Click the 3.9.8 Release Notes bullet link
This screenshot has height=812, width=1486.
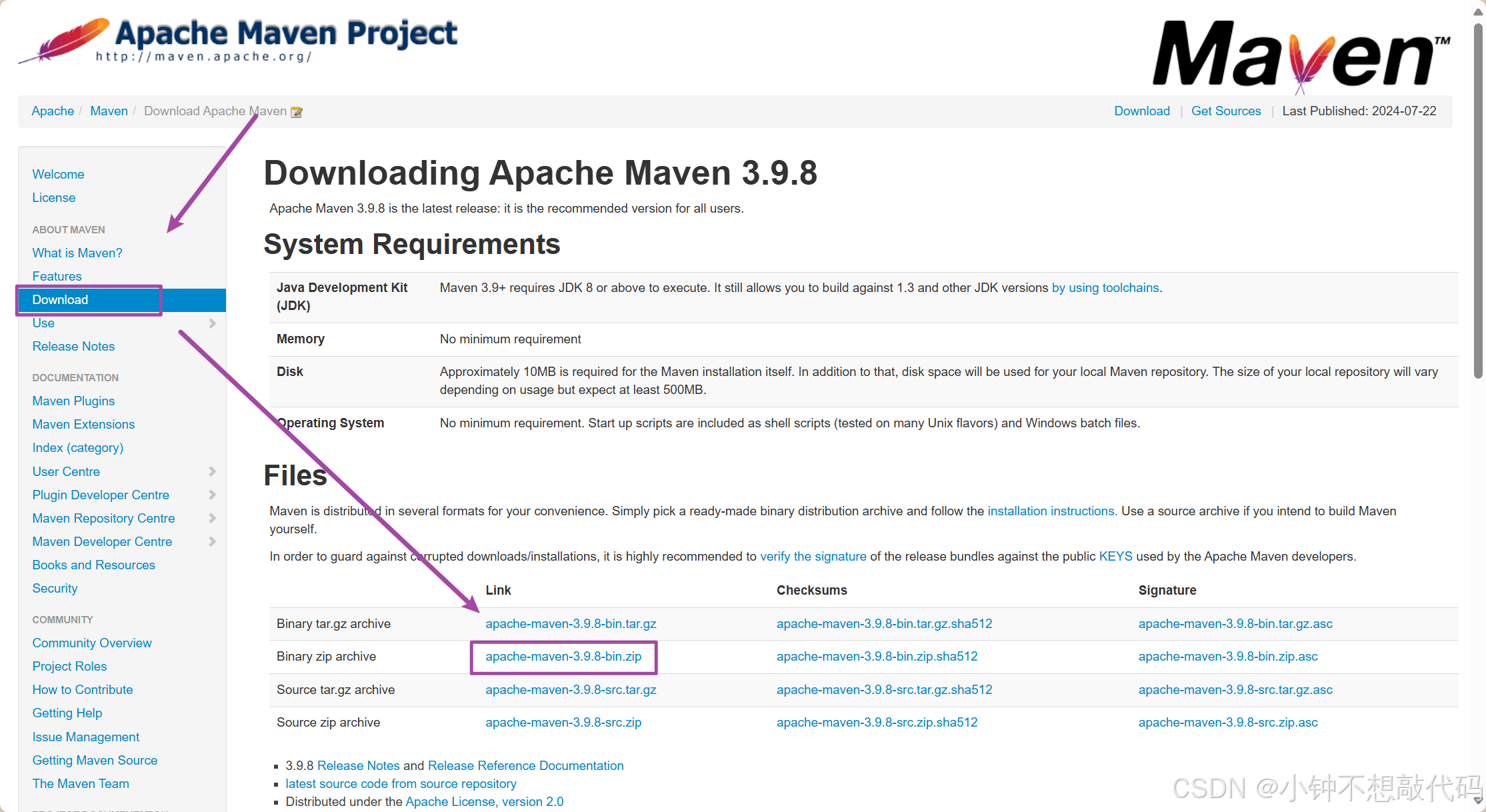coord(359,766)
